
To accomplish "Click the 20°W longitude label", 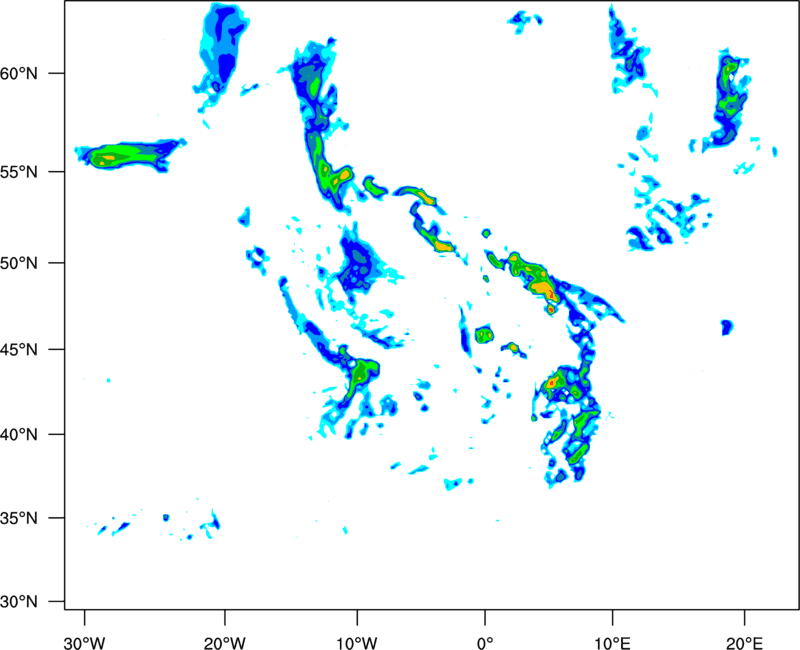I will tap(225, 643).
